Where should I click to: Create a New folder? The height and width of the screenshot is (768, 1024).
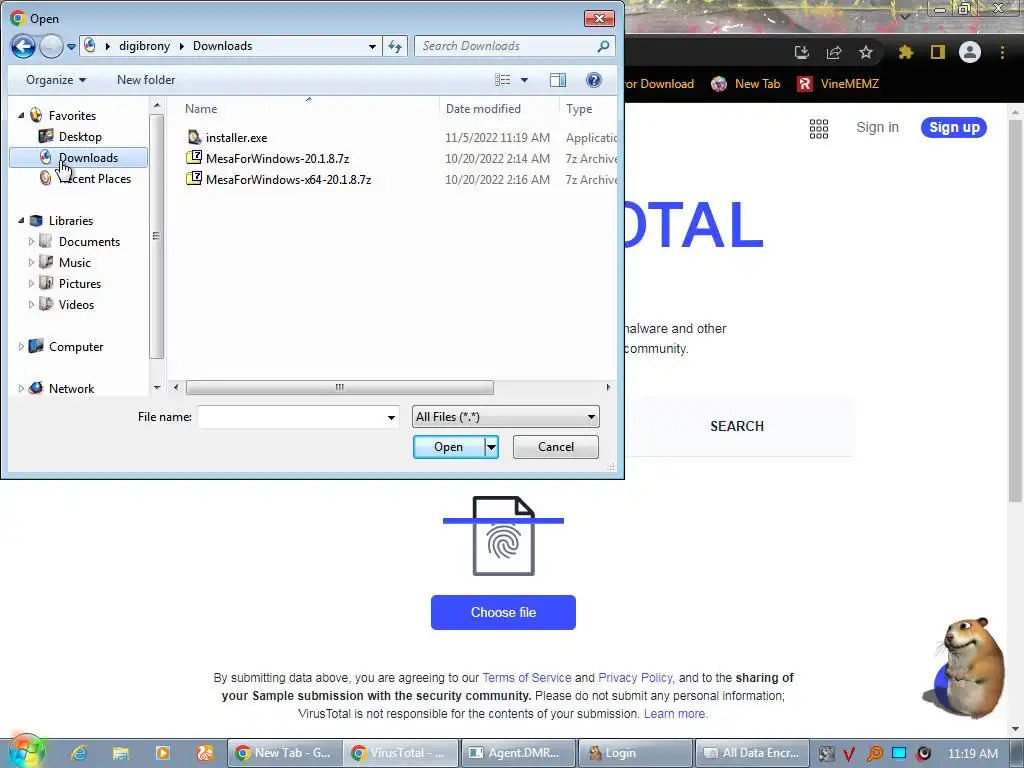[146, 80]
